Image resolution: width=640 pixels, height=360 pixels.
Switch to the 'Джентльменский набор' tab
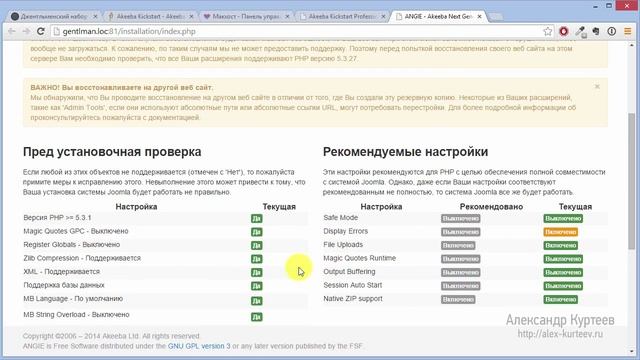(53, 16)
